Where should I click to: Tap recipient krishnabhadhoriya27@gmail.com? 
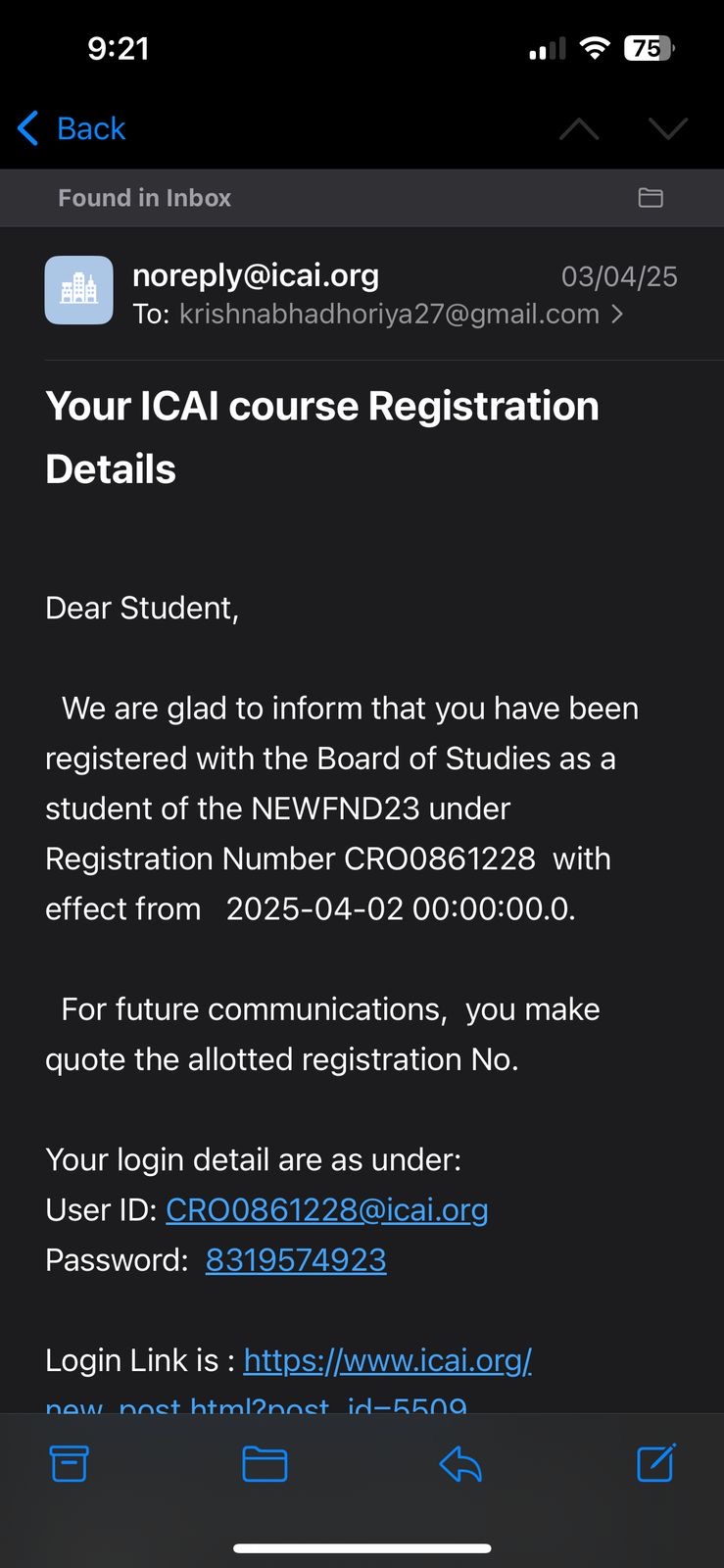tap(389, 315)
